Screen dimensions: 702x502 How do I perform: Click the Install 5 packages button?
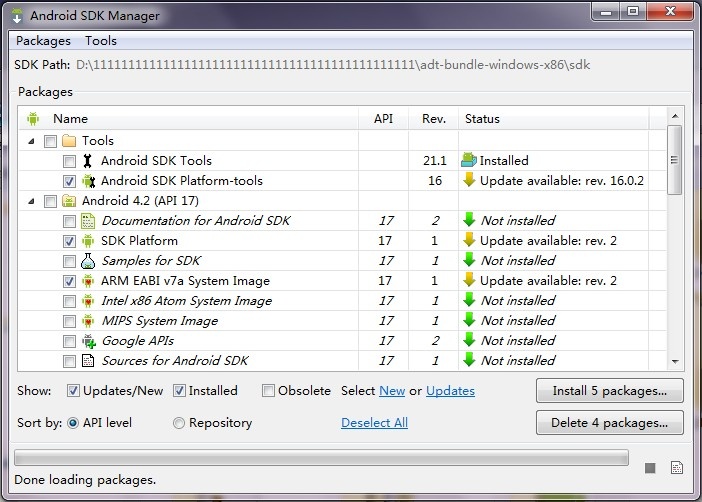609,390
